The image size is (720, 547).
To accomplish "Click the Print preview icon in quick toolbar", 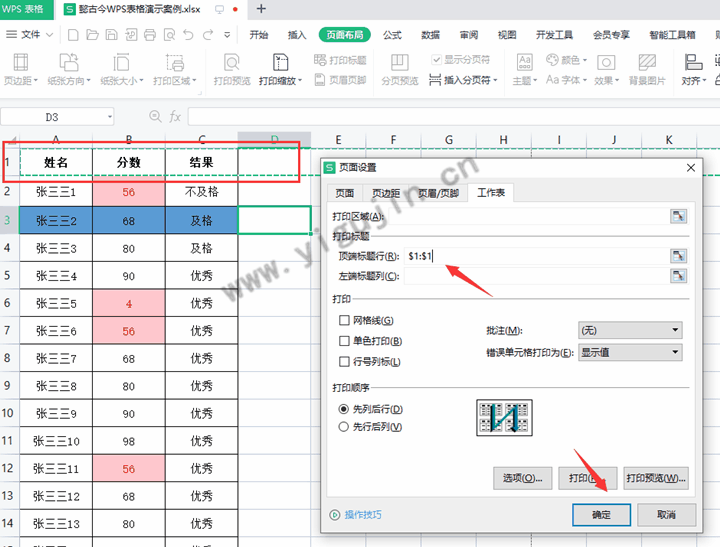I will click(169, 35).
